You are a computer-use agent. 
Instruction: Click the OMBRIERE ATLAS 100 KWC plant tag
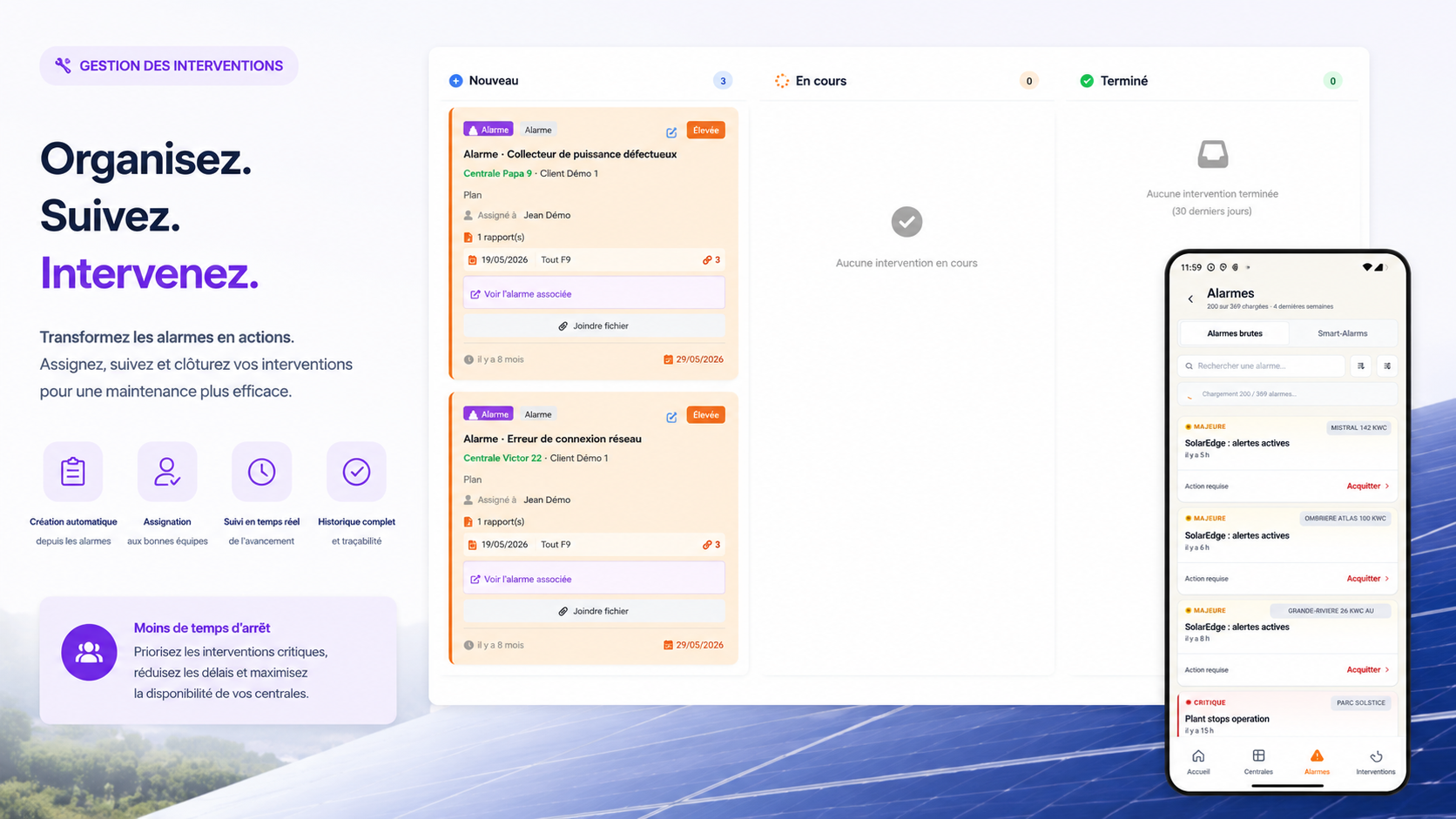click(1345, 518)
